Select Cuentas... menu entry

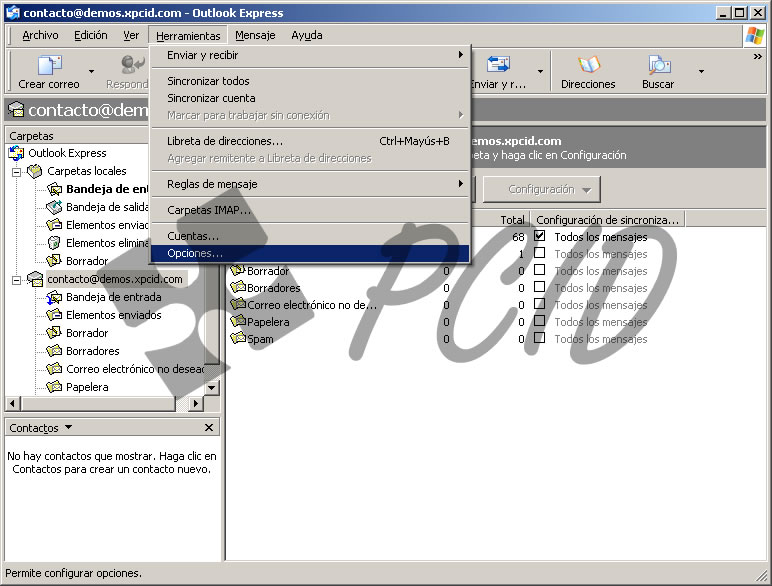[310, 236]
